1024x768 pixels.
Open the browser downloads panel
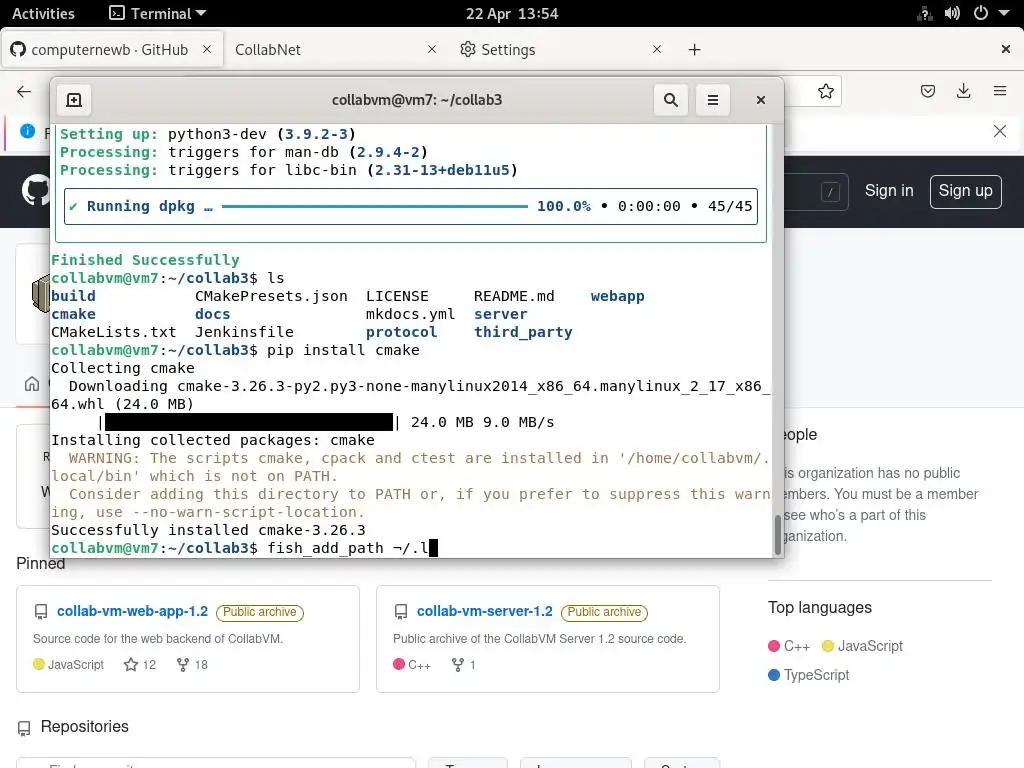963,91
